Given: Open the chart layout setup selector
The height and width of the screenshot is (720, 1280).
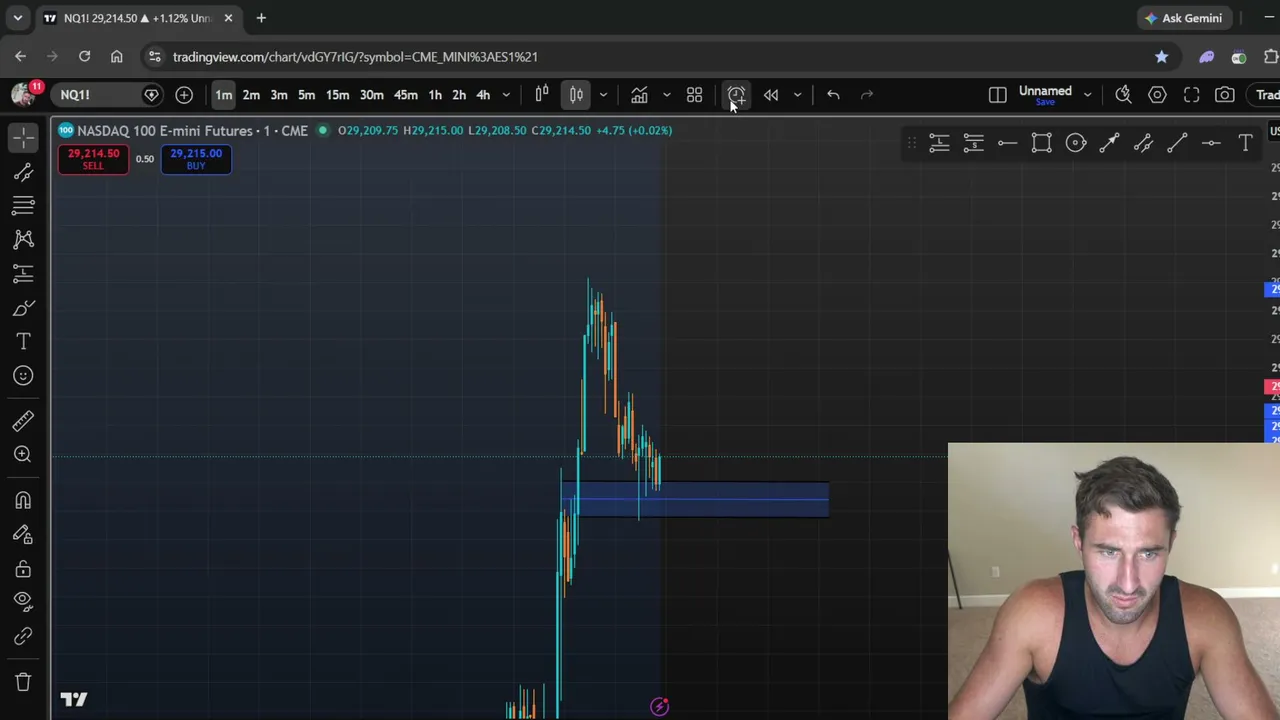Looking at the screenshot, I should click(997, 95).
